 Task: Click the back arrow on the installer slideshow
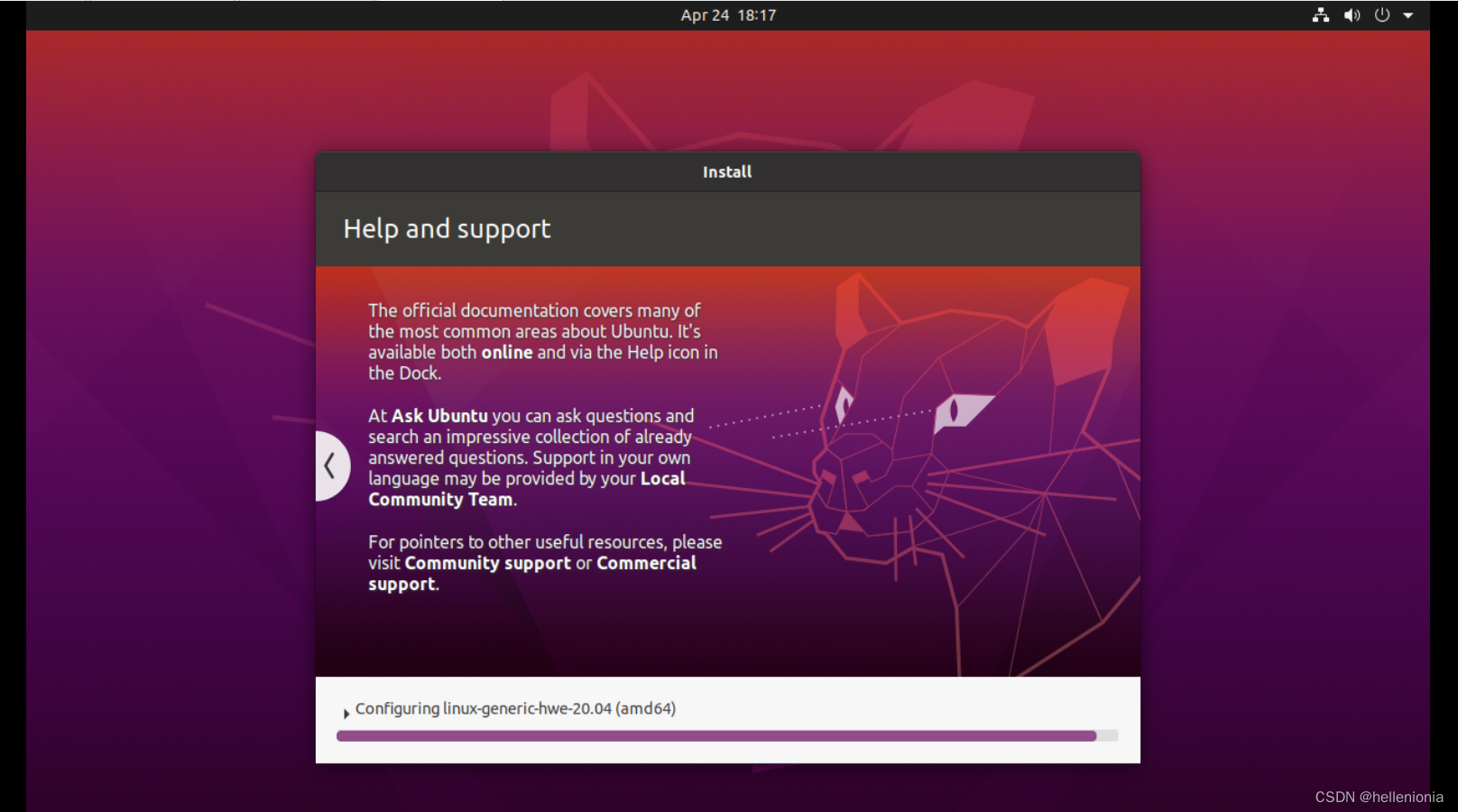pyautogui.click(x=330, y=466)
